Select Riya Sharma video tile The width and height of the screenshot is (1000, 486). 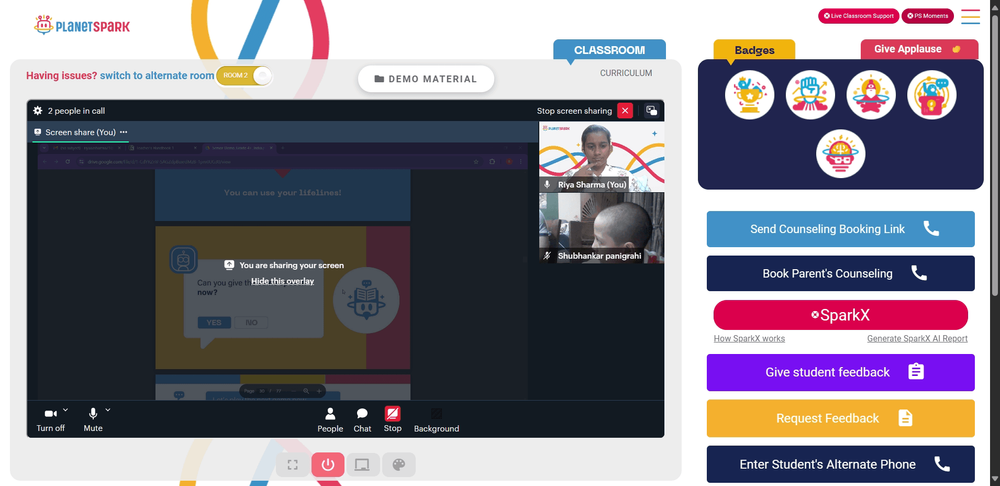tap(601, 158)
